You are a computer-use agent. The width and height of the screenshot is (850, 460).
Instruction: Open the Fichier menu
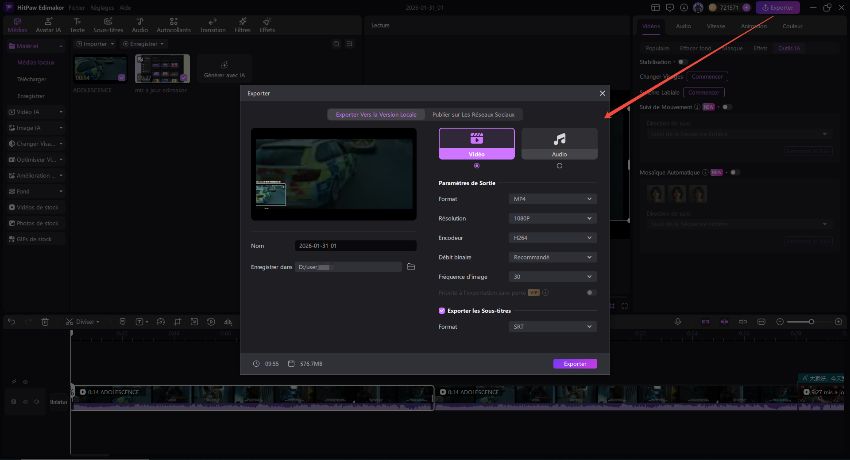tap(76, 8)
